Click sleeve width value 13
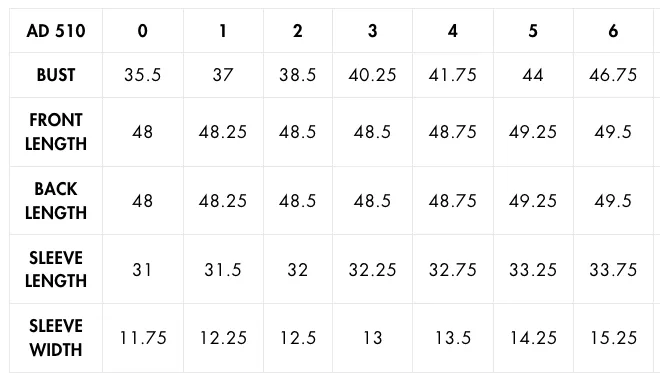 (373, 338)
